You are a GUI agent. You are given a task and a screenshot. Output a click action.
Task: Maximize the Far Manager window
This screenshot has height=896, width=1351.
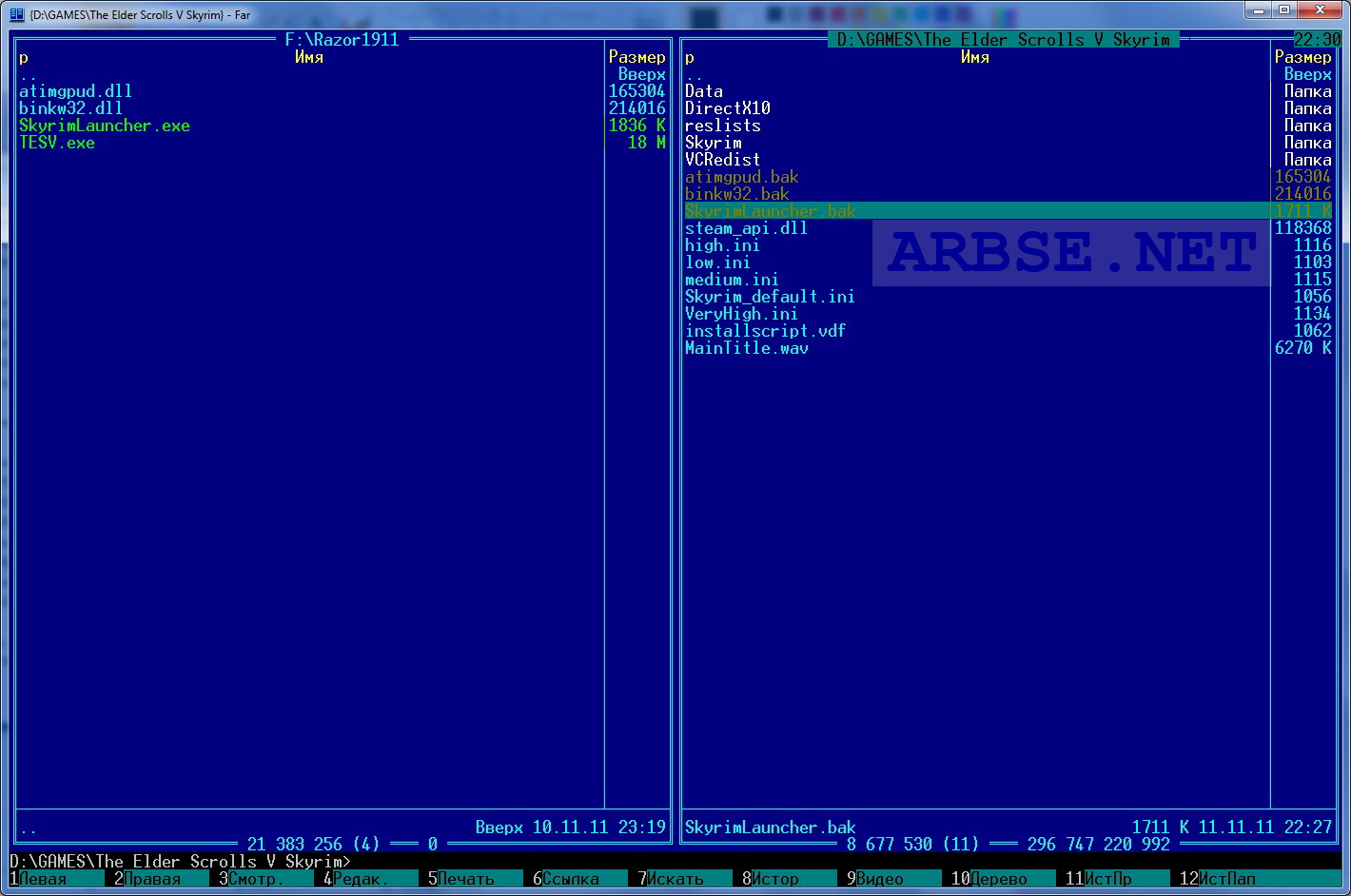coord(1284,10)
